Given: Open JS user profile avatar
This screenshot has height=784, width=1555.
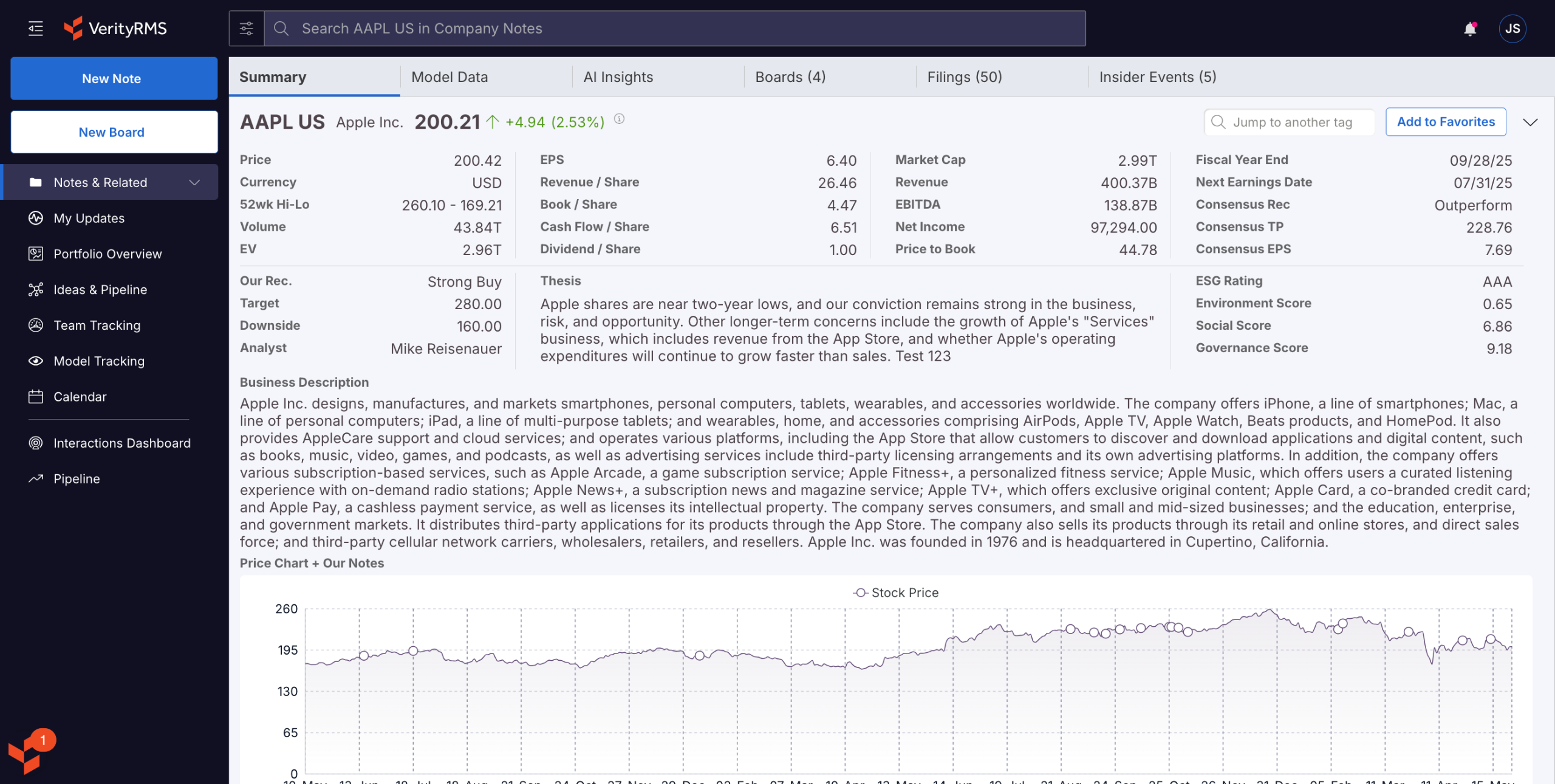Looking at the screenshot, I should coord(1512,29).
